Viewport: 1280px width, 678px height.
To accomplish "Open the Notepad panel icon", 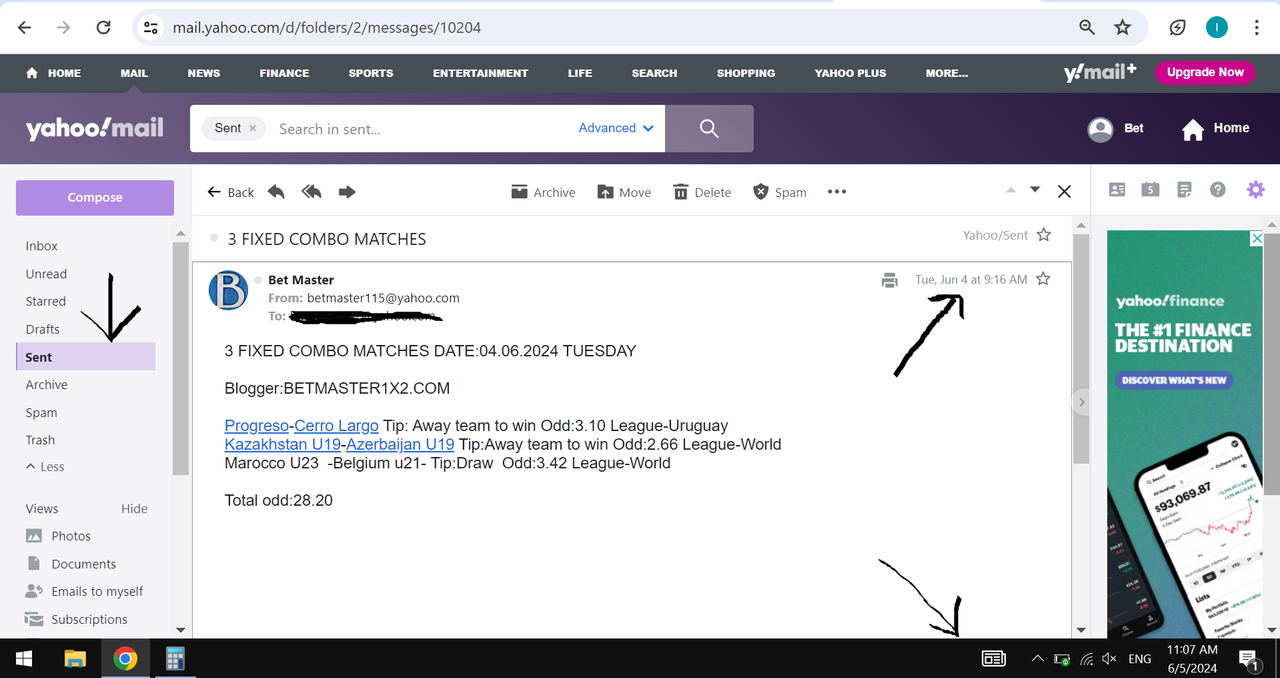I will tap(1184, 189).
